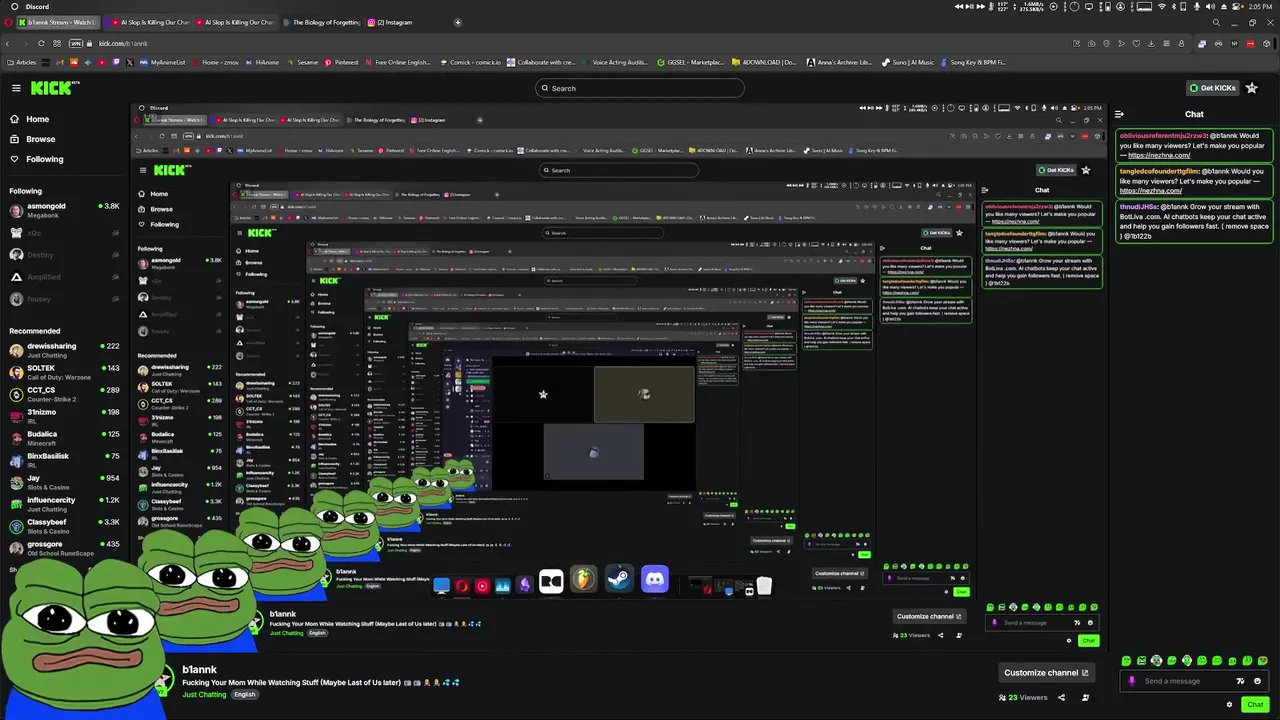Click the share icon beside the largest 23 Viewers
The image size is (1280, 720).
[x=1061, y=697]
